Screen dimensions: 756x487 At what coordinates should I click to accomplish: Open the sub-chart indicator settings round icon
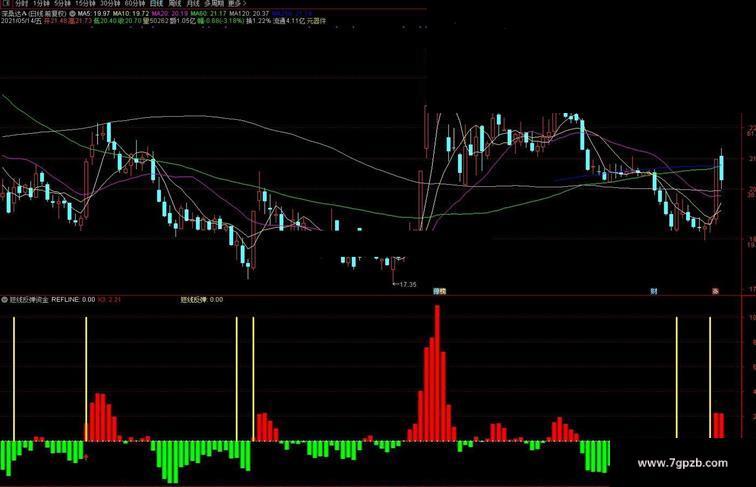5,299
